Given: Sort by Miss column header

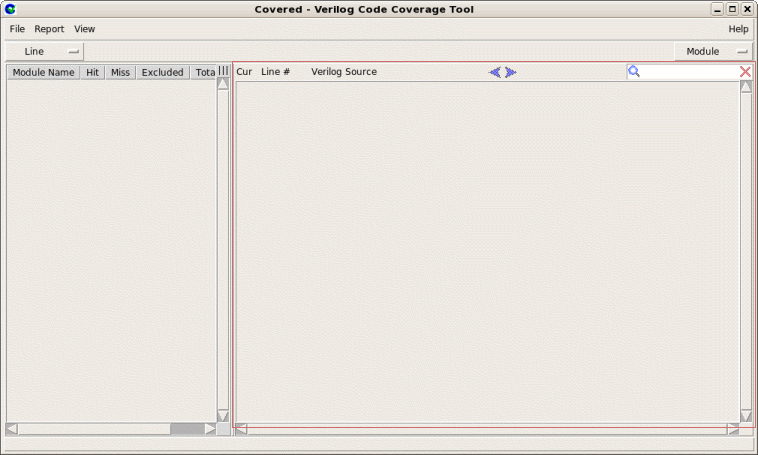Looking at the screenshot, I should pyautogui.click(x=120, y=73).
